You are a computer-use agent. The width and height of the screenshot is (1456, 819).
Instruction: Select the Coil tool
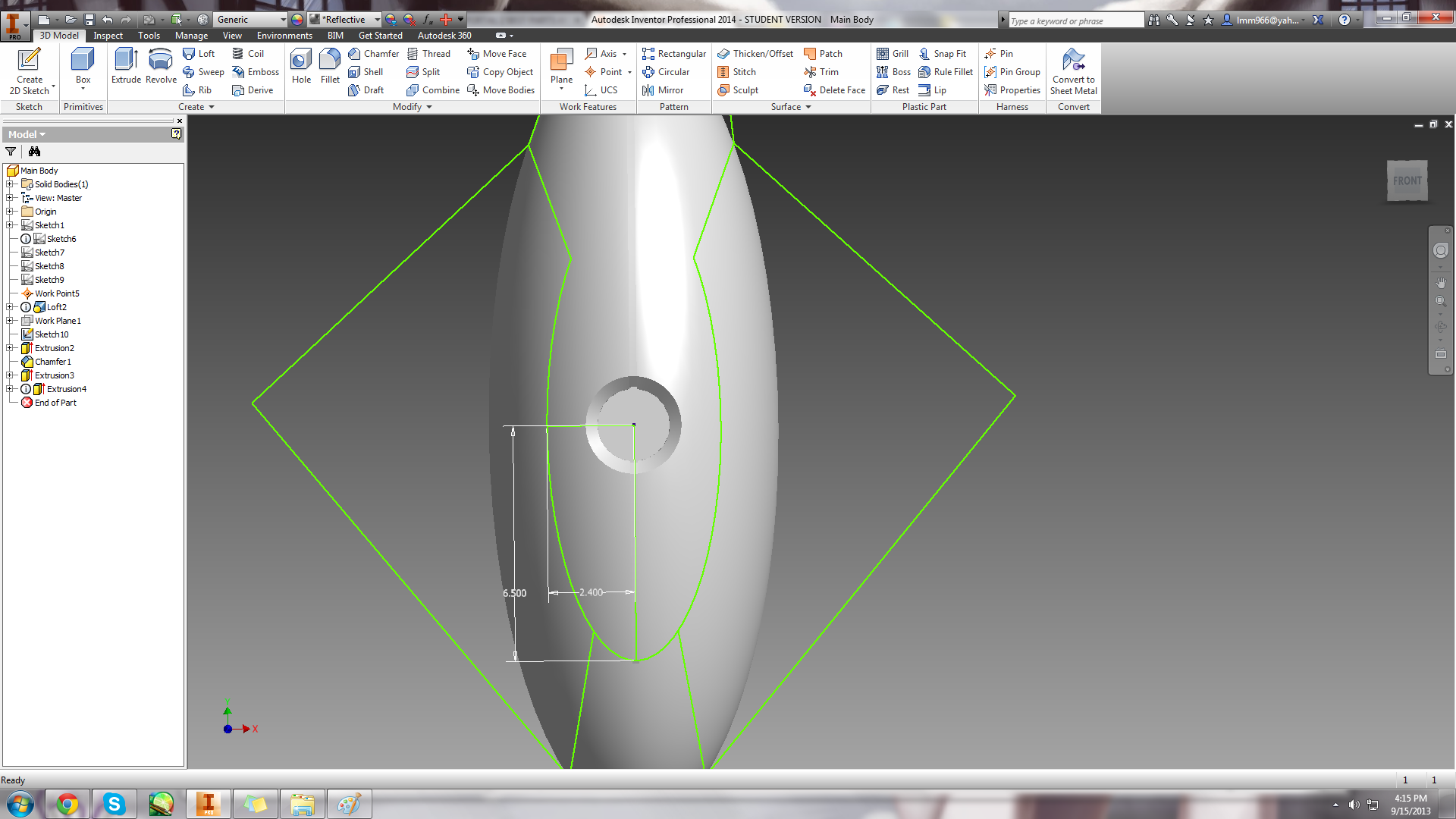[x=248, y=54]
